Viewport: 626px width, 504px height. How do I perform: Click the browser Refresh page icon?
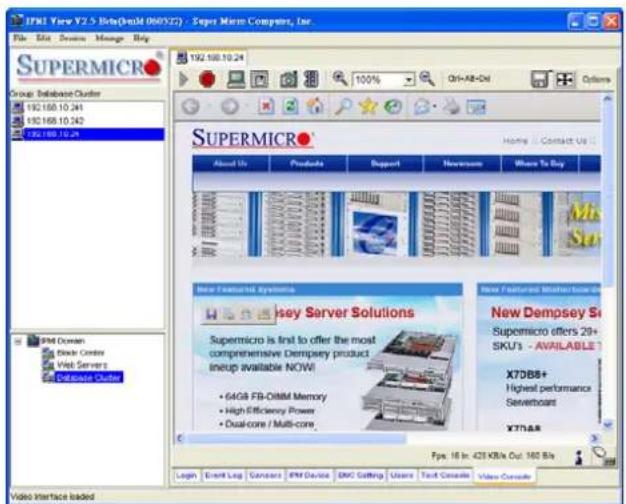[290, 107]
